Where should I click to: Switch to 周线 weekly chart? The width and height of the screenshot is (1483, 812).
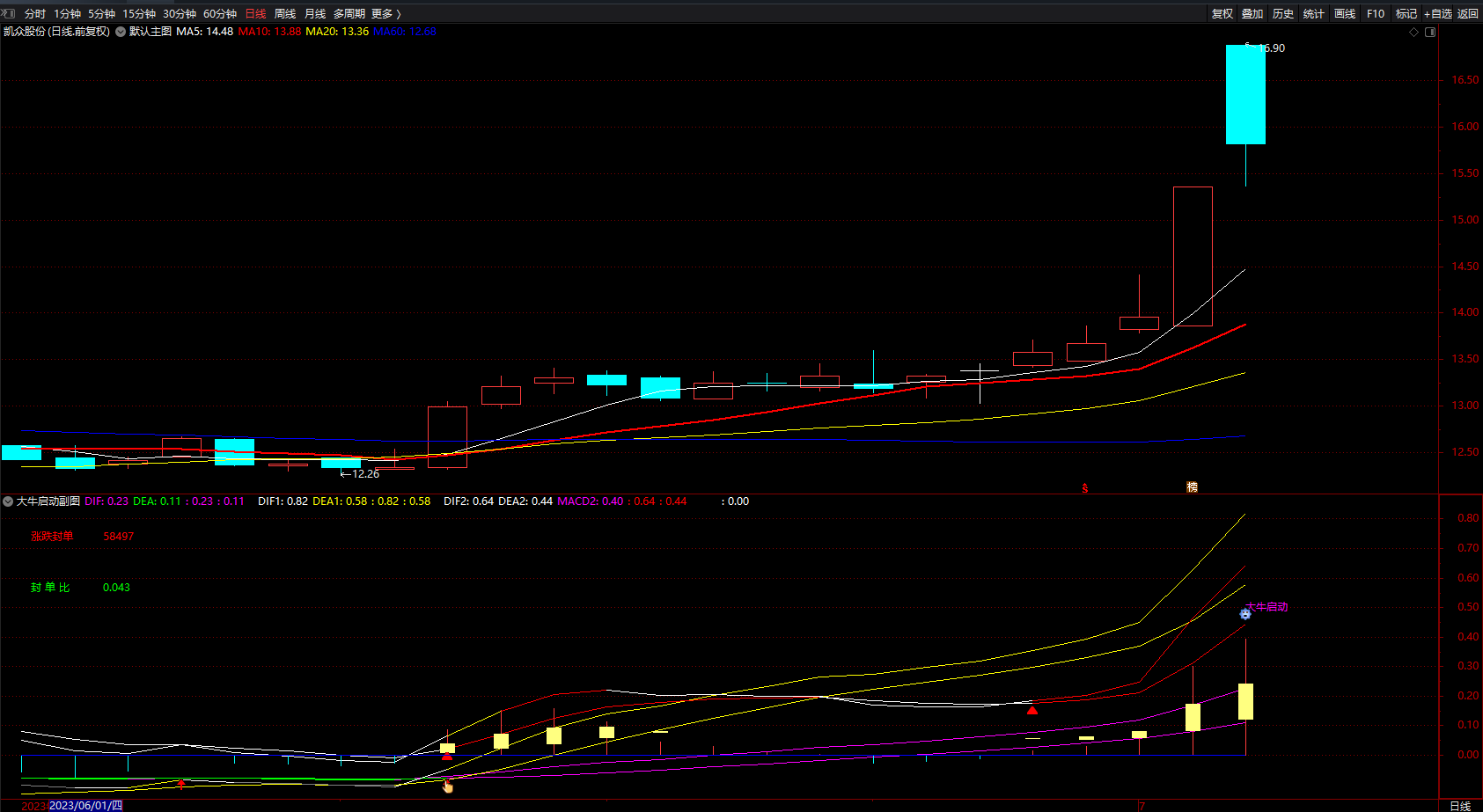(285, 14)
